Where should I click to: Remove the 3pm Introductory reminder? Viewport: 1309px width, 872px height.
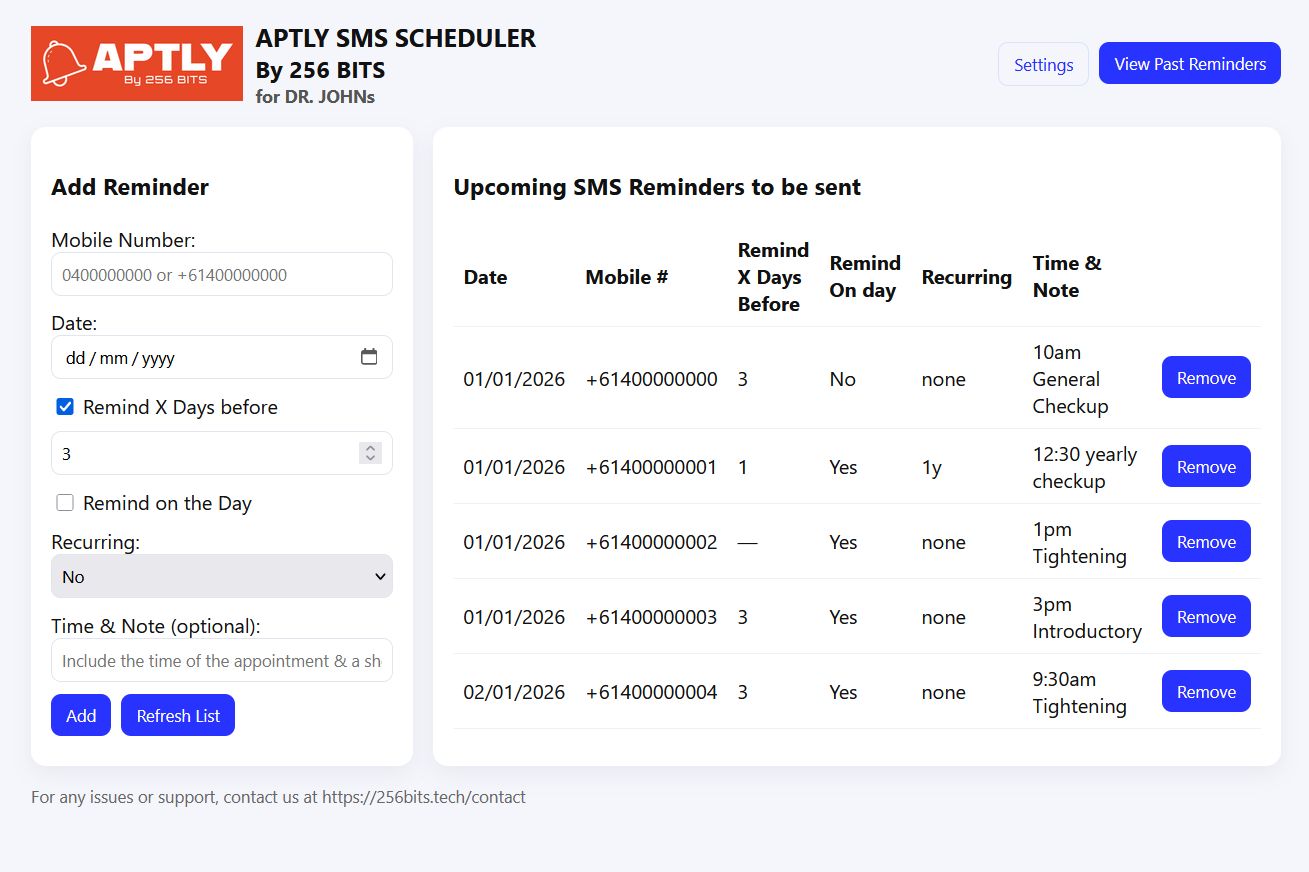point(1205,616)
